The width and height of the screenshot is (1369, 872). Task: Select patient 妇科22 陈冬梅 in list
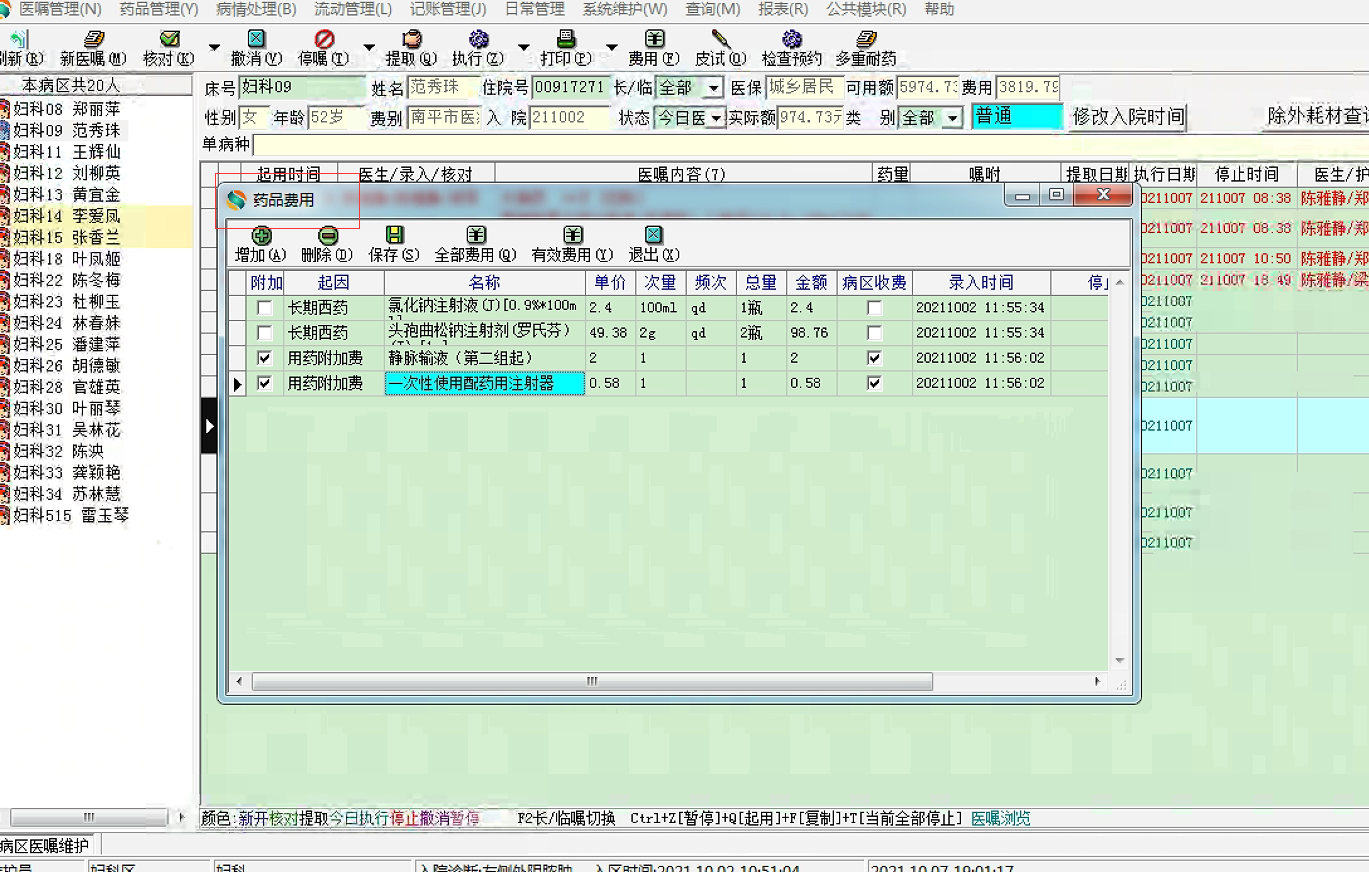coord(97,280)
